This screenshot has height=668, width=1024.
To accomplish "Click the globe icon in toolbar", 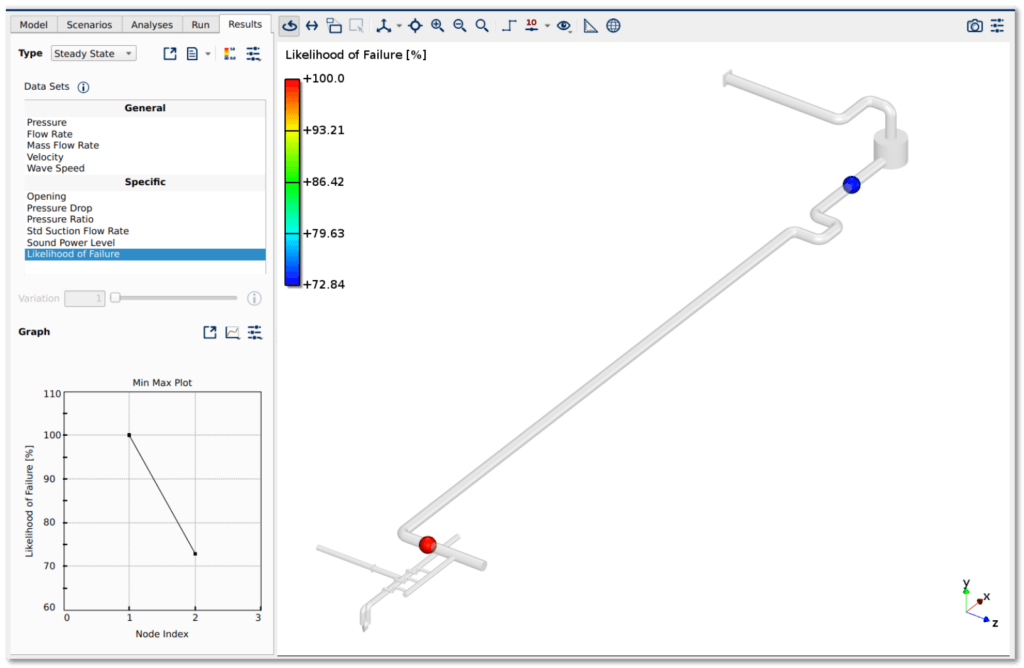I will point(613,26).
